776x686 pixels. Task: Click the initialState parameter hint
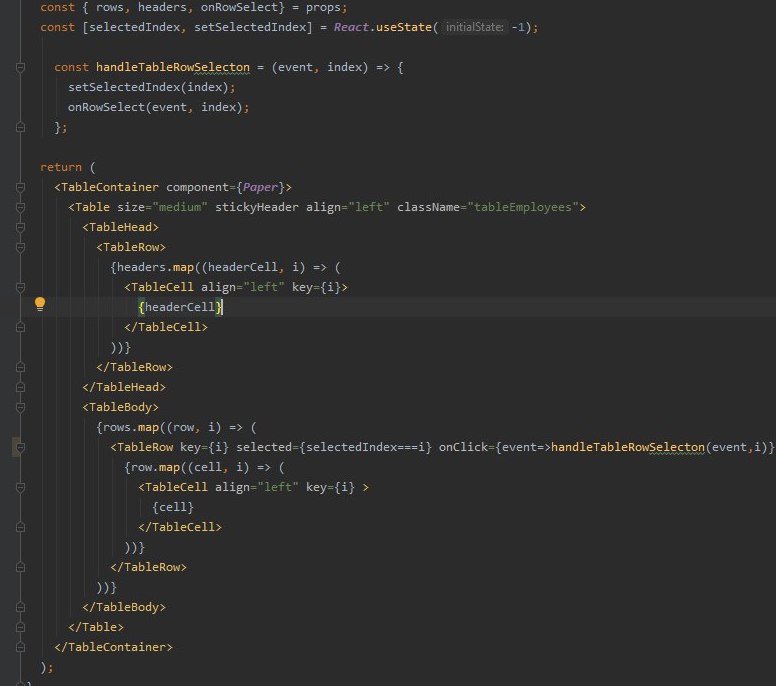click(x=474, y=27)
